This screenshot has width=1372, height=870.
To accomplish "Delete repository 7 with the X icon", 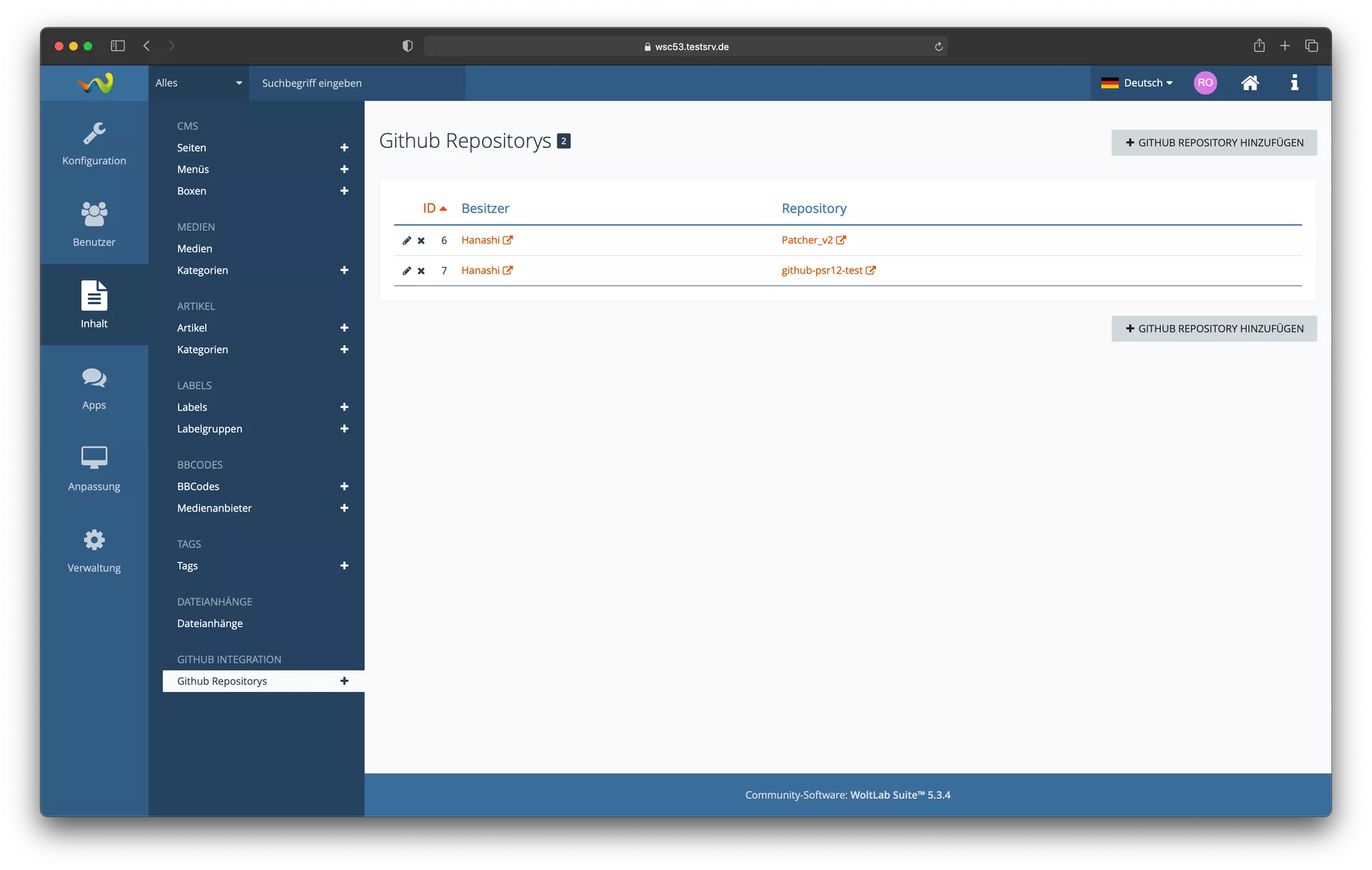I will [421, 271].
